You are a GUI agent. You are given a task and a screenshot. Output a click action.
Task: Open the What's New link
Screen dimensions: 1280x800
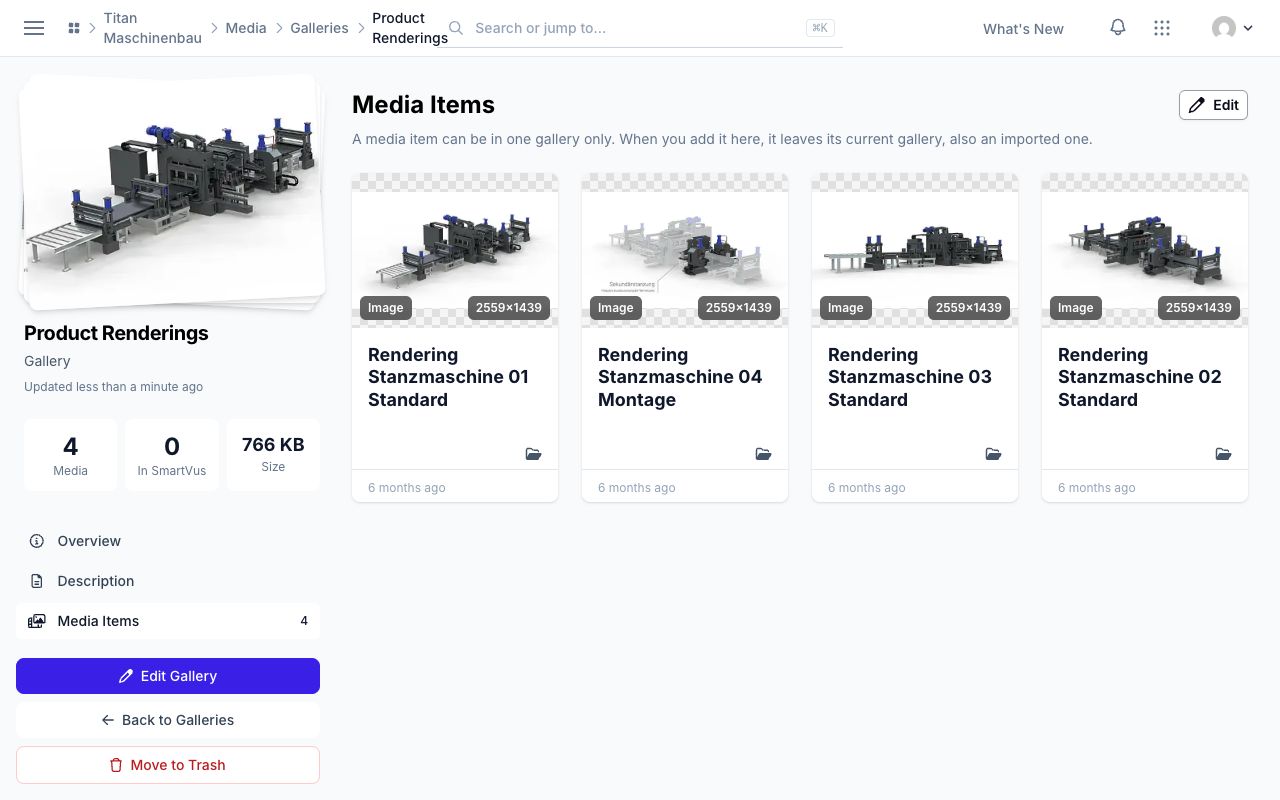coord(1023,29)
